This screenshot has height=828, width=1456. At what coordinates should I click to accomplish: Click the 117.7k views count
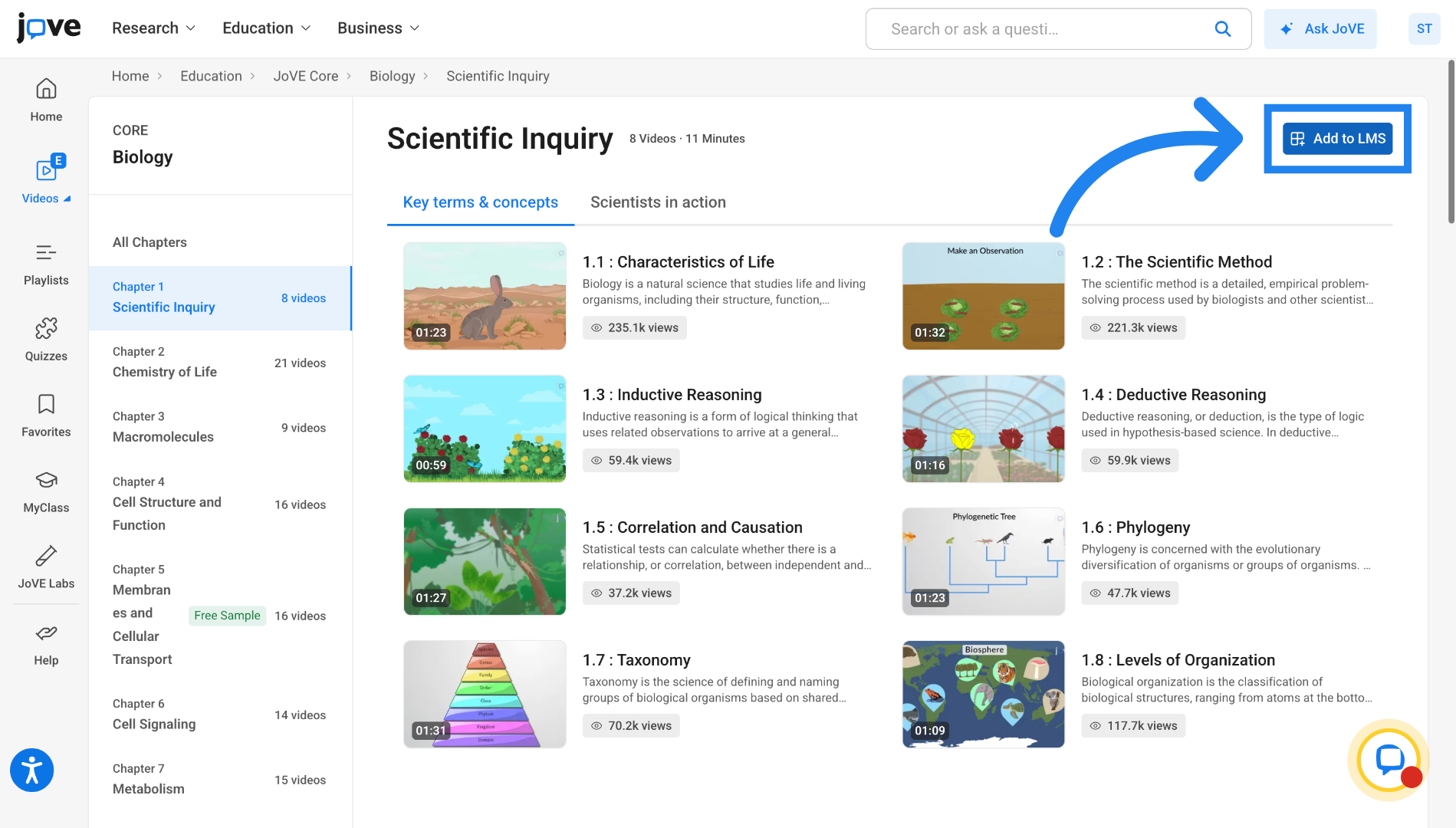click(x=1133, y=726)
